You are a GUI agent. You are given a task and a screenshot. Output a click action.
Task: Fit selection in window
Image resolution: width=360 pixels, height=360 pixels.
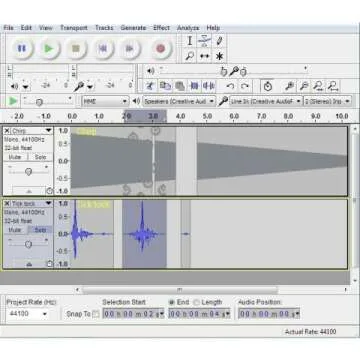point(318,86)
